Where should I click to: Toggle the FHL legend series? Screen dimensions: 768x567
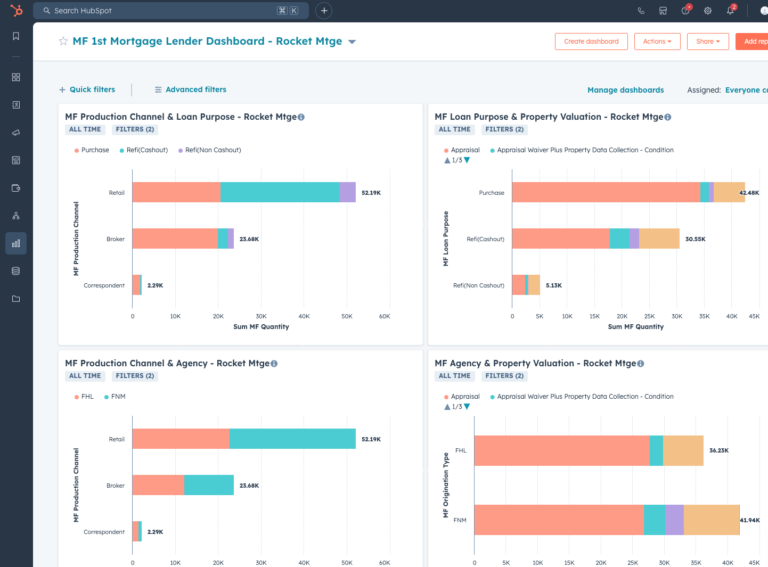click(x=84, y=397)
